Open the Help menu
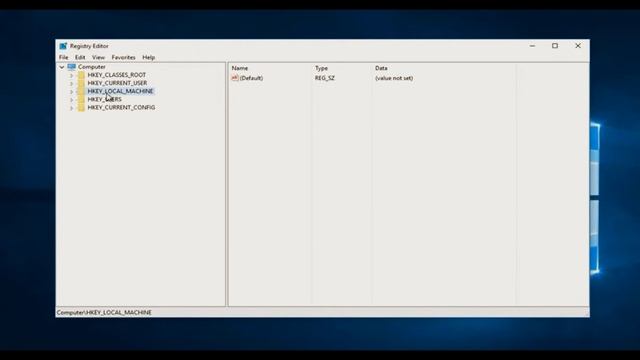This screenshot has height=360, width=640. [149, 58]
